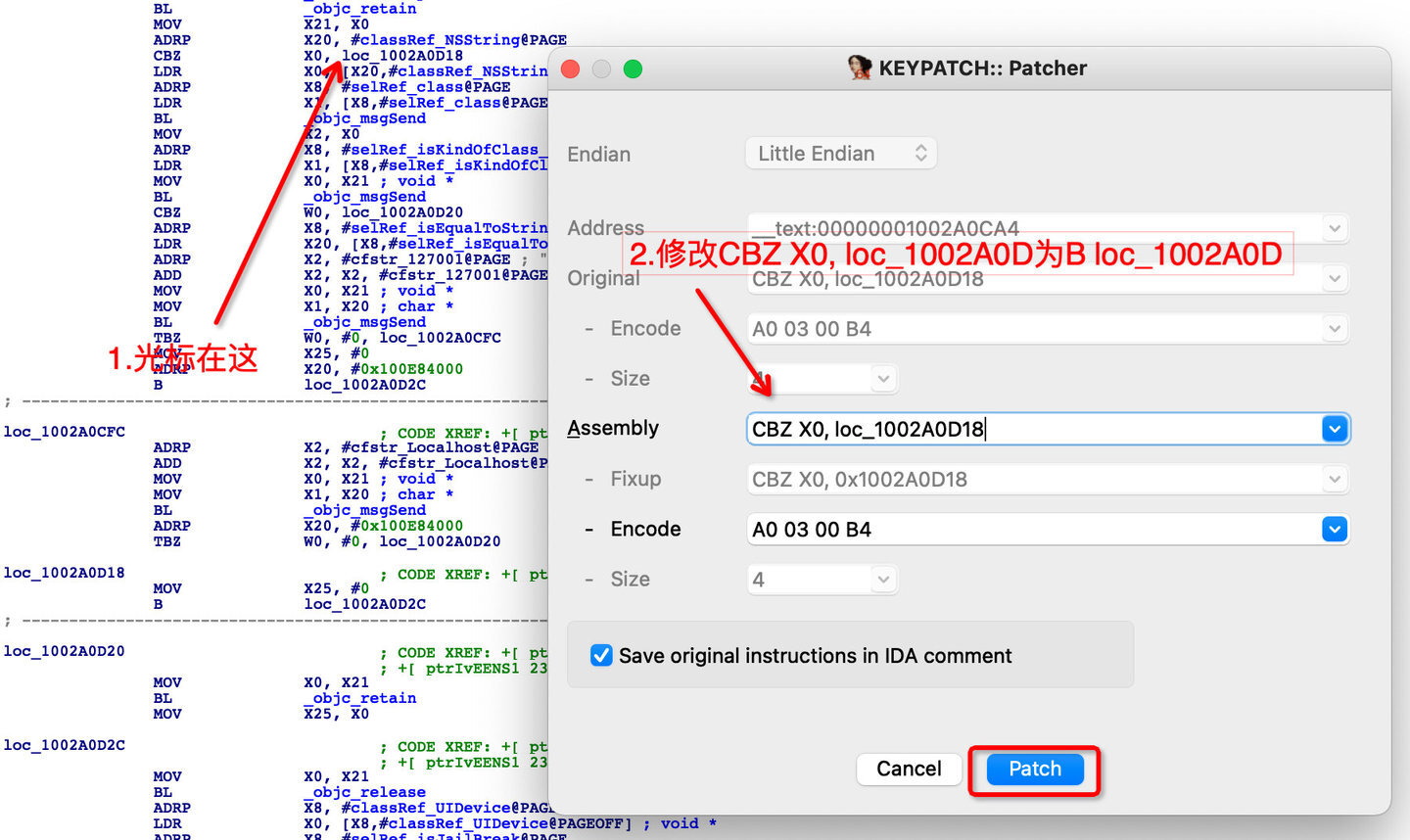Open the Assembly combo box blue arrow
Image resolution: width=1410 pixels, height=840 pixels.
coord(1335,429)
